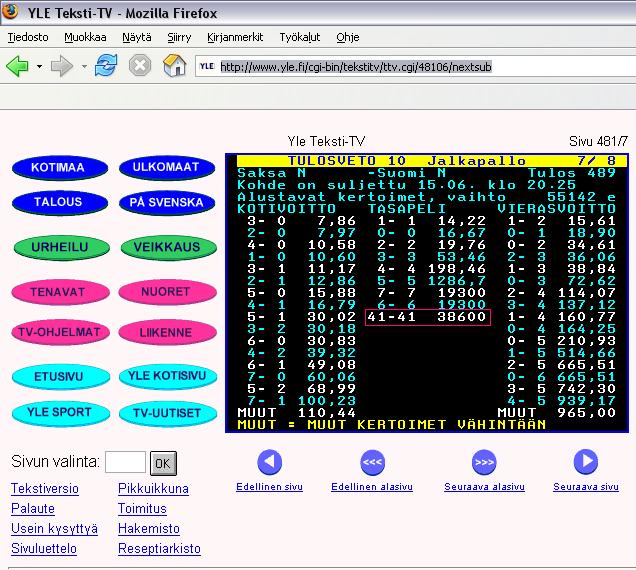Screen dimensions: 636x570
Task: Open the Back history dropdown arrow
Action: click(39, 66)
